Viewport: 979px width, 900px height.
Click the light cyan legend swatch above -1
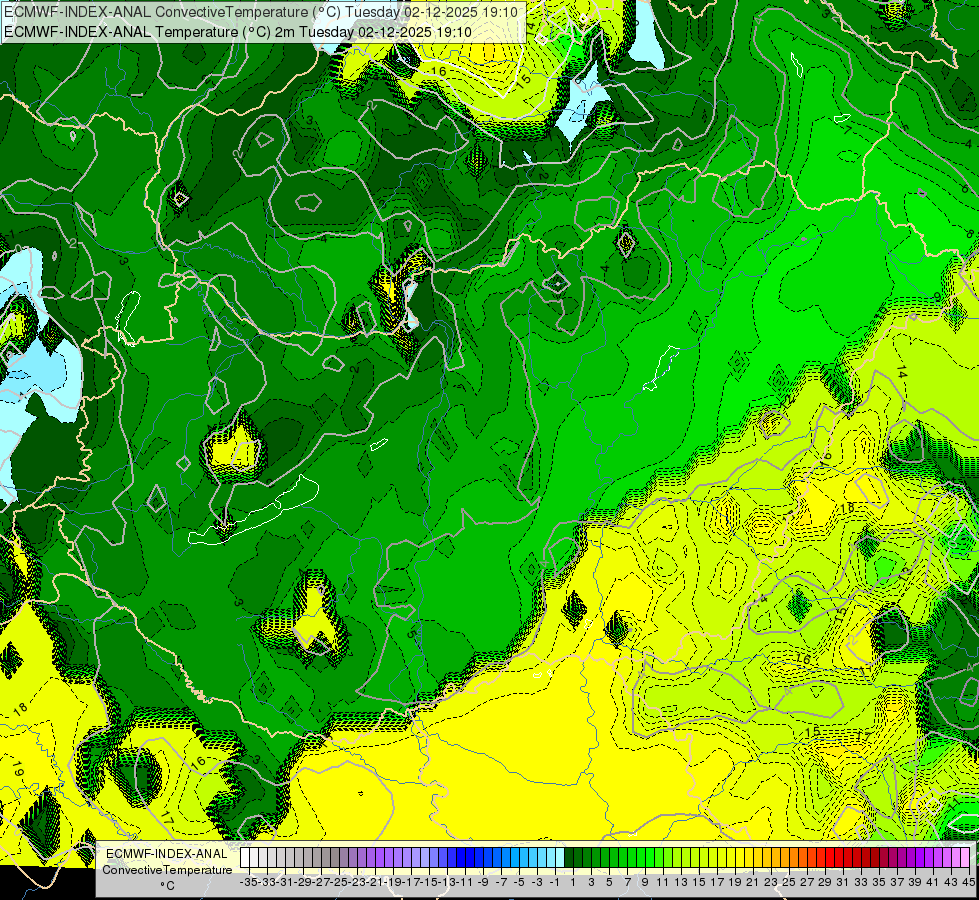551,857
